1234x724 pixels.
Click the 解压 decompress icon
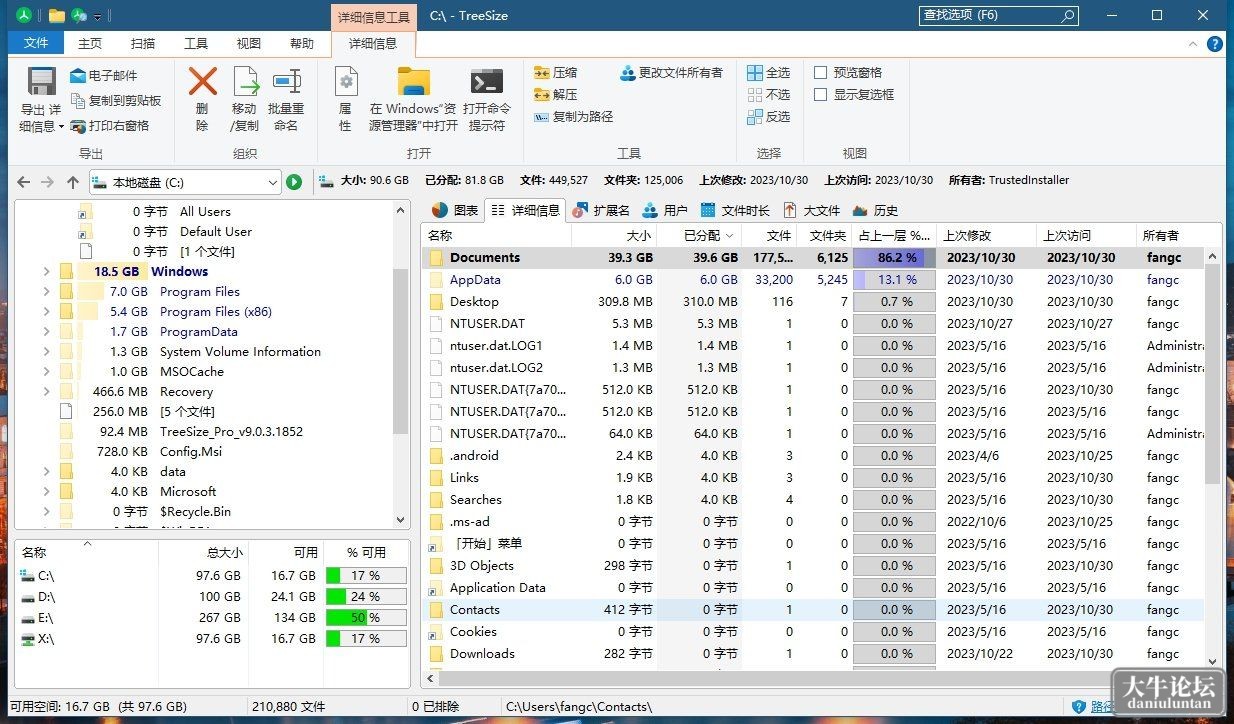(x=542, y=95)
